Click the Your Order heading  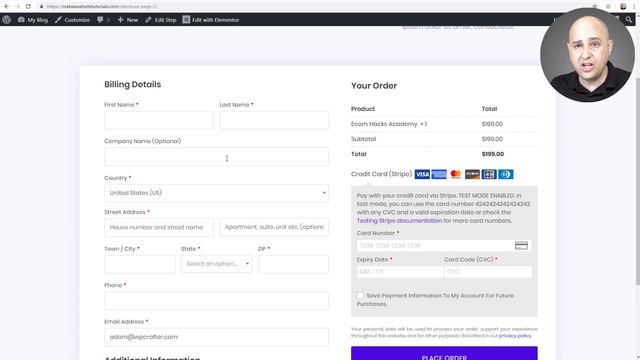(x=374, y=86)
